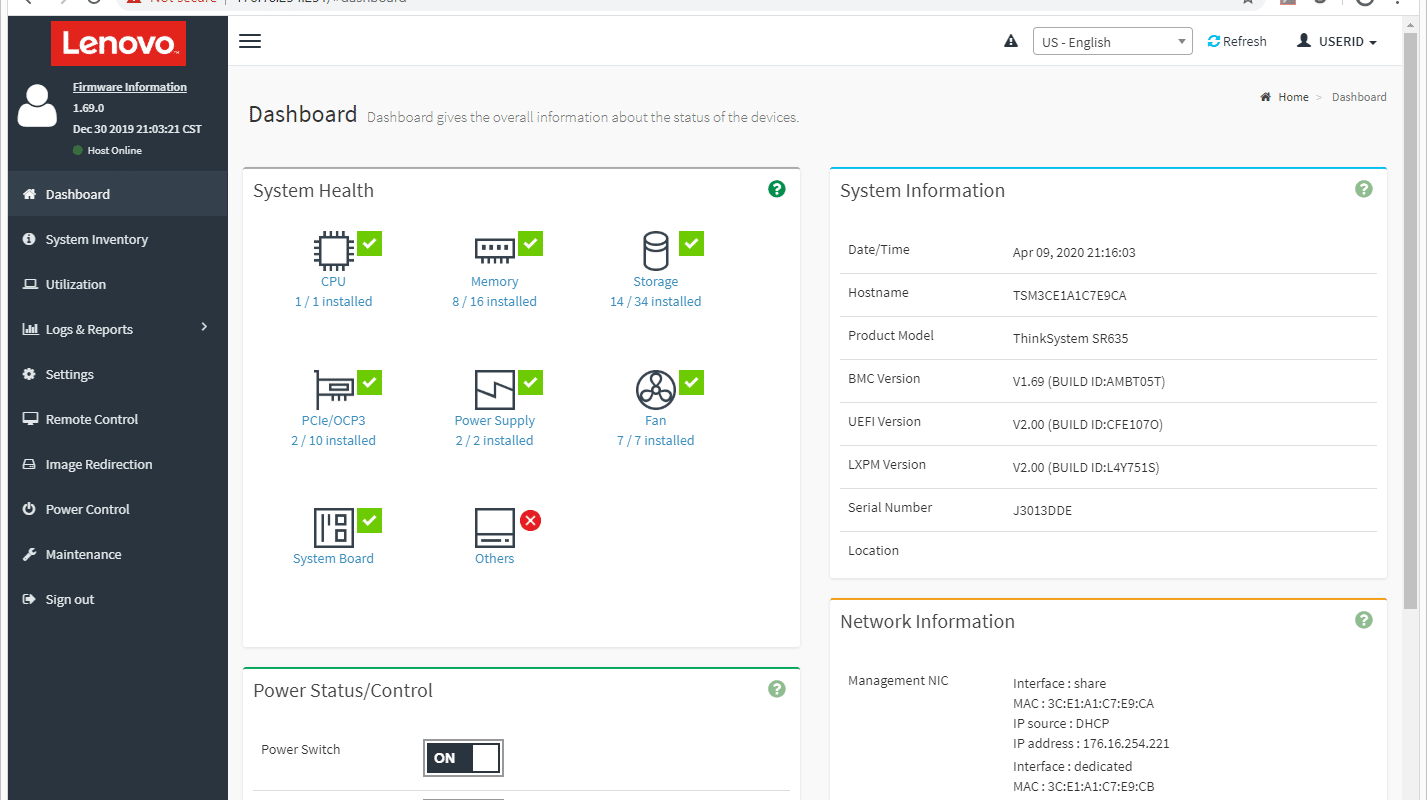Toggle the Power Switch ON control
Image resolution: width=1427 pixels, height=800 pixels.
click(x=463, y=758)
